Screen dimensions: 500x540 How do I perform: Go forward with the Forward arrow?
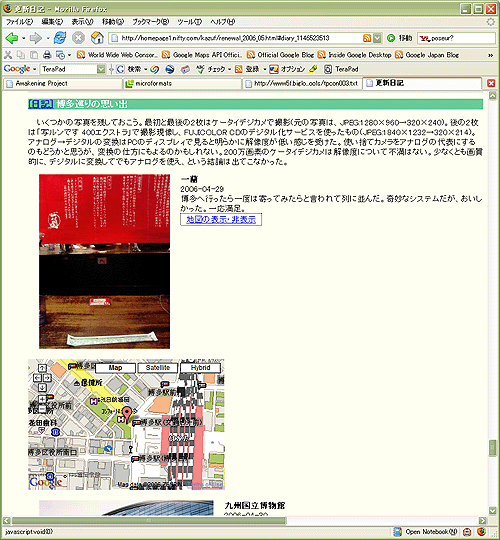click(x=35, y=38)
